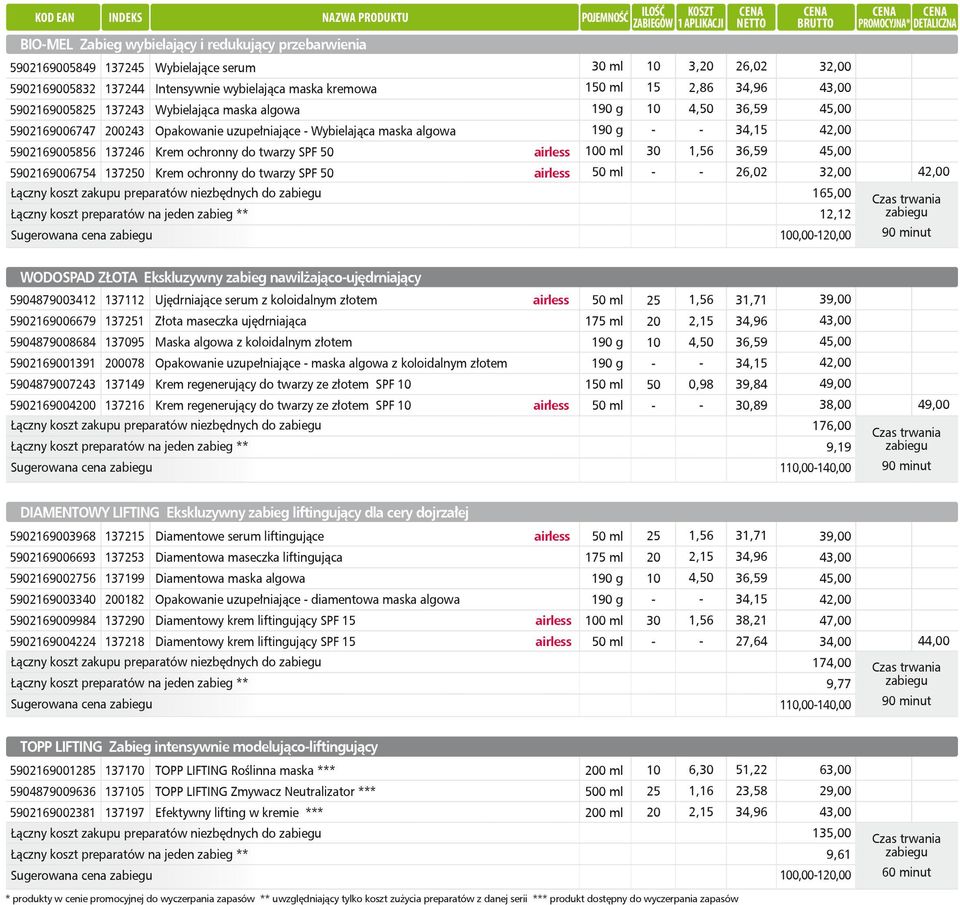Click the POJEMNOŚĆ column header
This screenshot has width=960, height=905.
(x=605, y=17)
